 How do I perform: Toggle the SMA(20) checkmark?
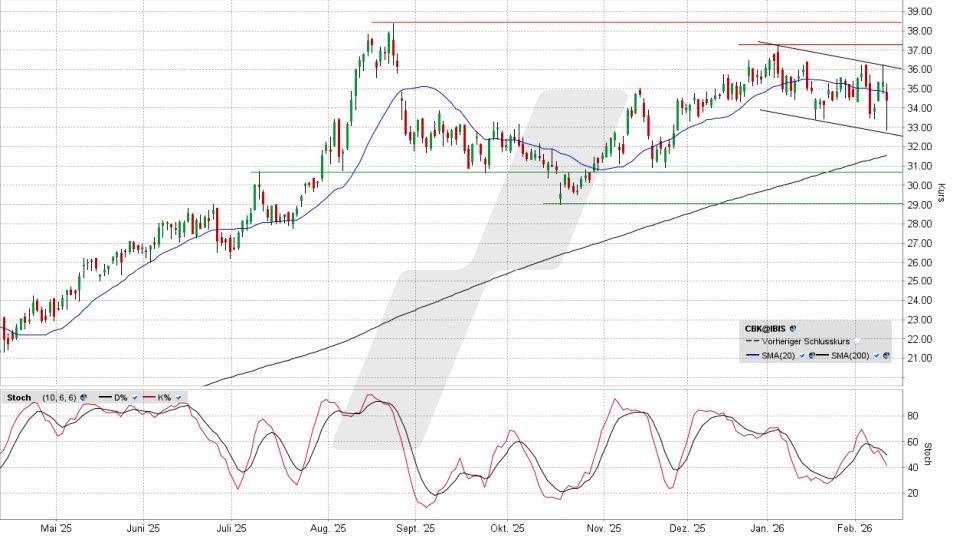coord(802,355)
